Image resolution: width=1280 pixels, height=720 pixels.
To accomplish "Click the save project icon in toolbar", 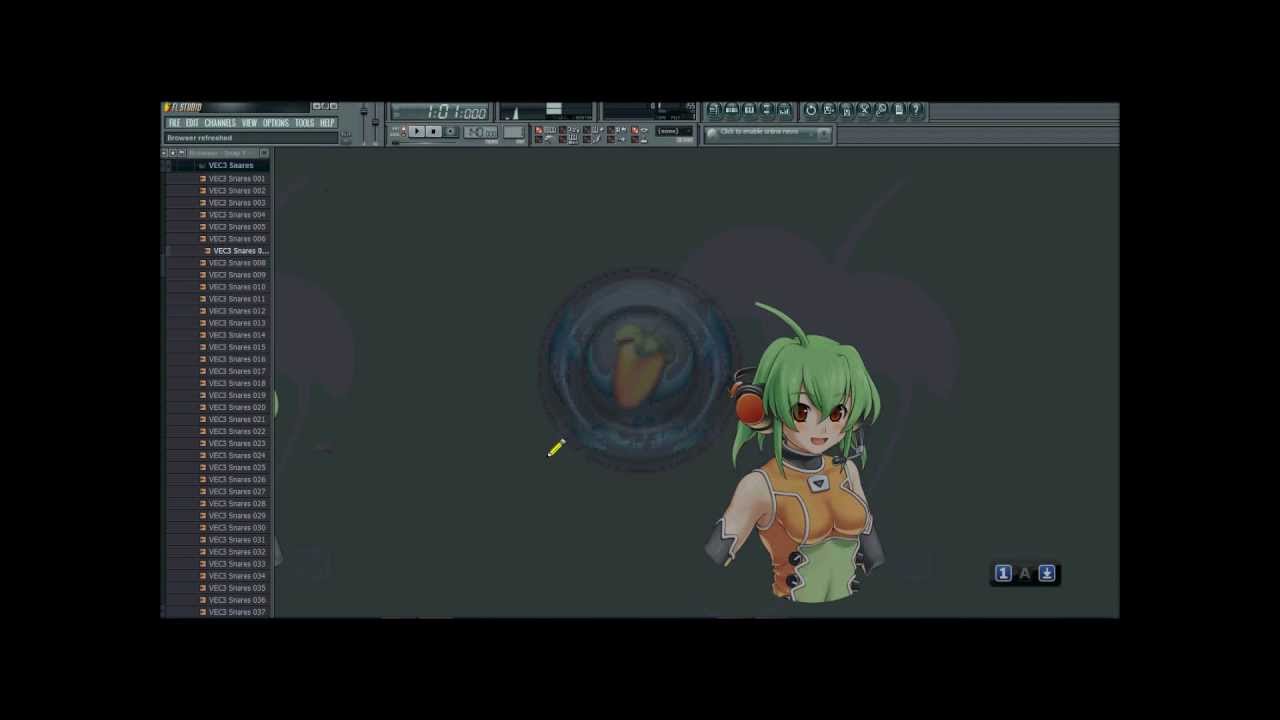I will tap(828, 110).
